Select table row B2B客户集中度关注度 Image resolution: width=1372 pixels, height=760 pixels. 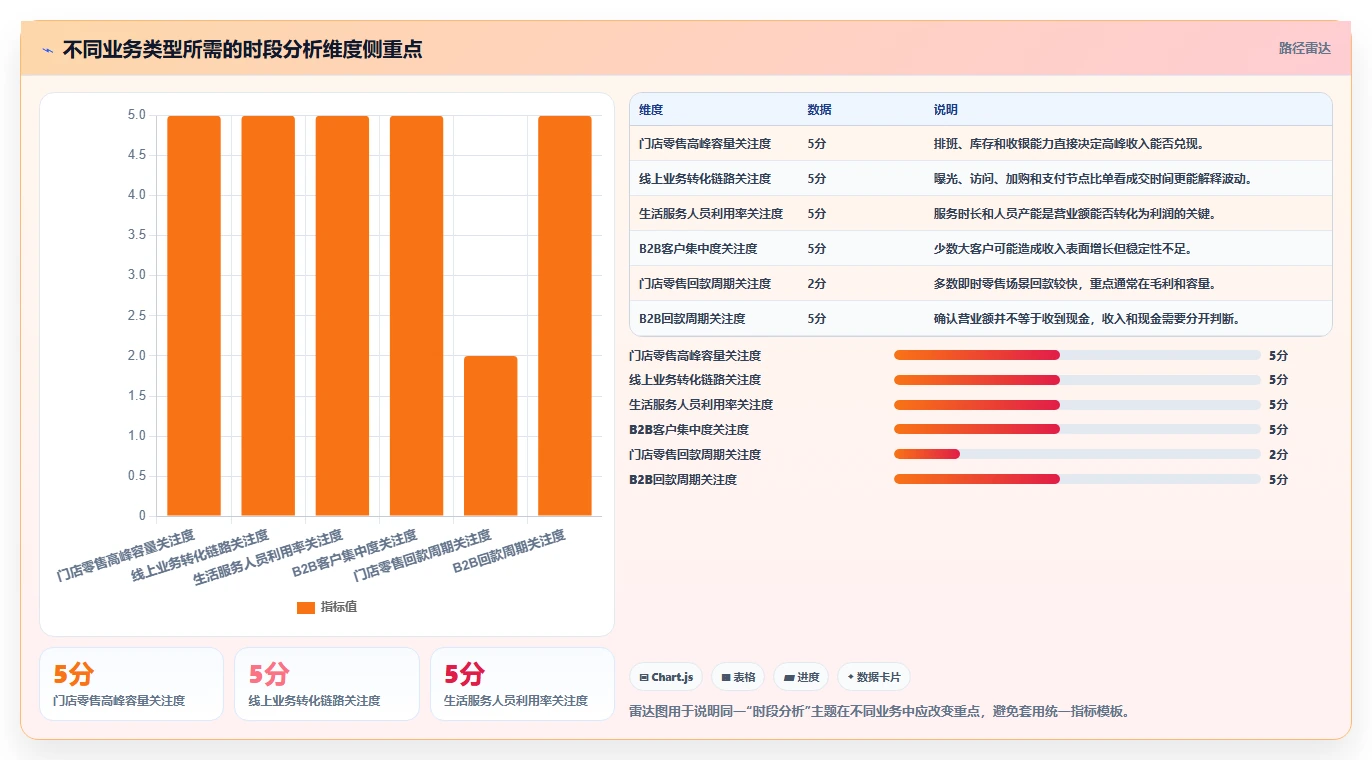980,249
